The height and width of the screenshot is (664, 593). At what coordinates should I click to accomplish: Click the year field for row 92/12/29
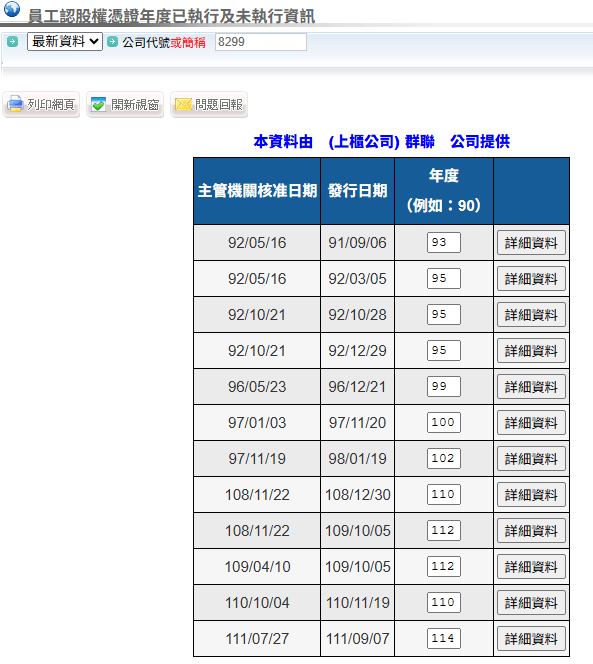pos(443,350)
